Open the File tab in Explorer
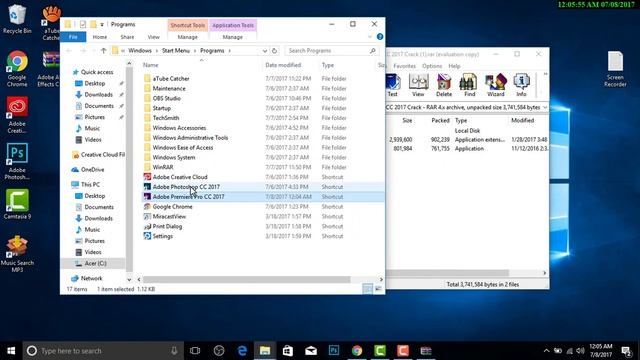 coord(73,37)
